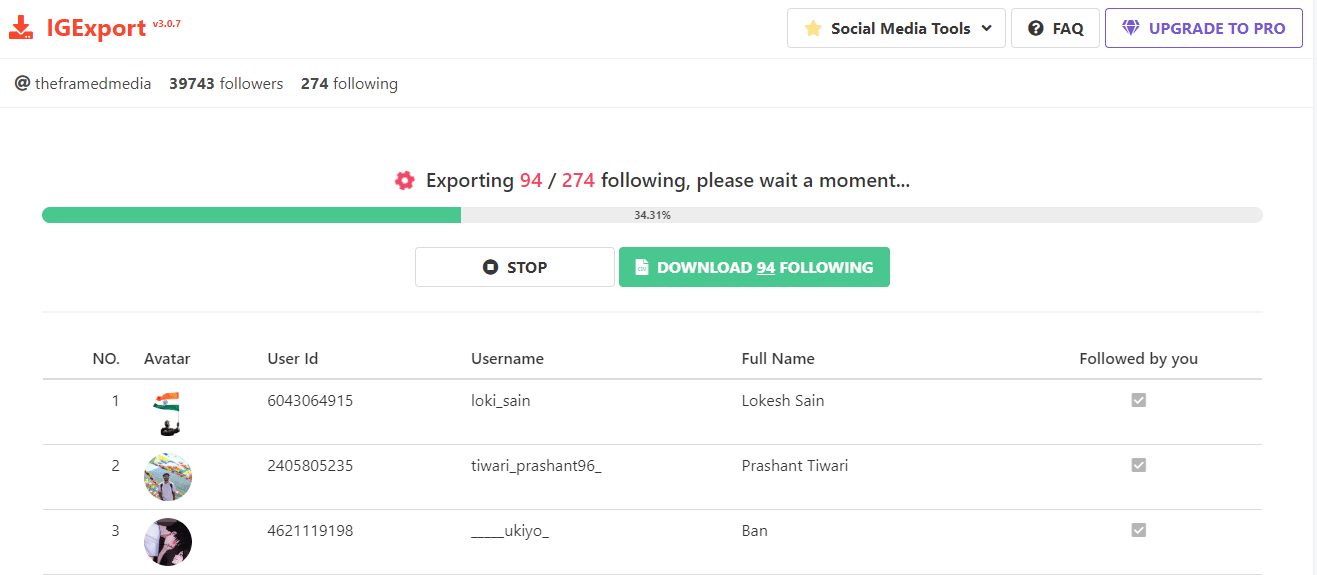Image resolution: width=1317 pixels, height=575 pixels.
Task: Click the Full Name column header
Action: [778, 358]
